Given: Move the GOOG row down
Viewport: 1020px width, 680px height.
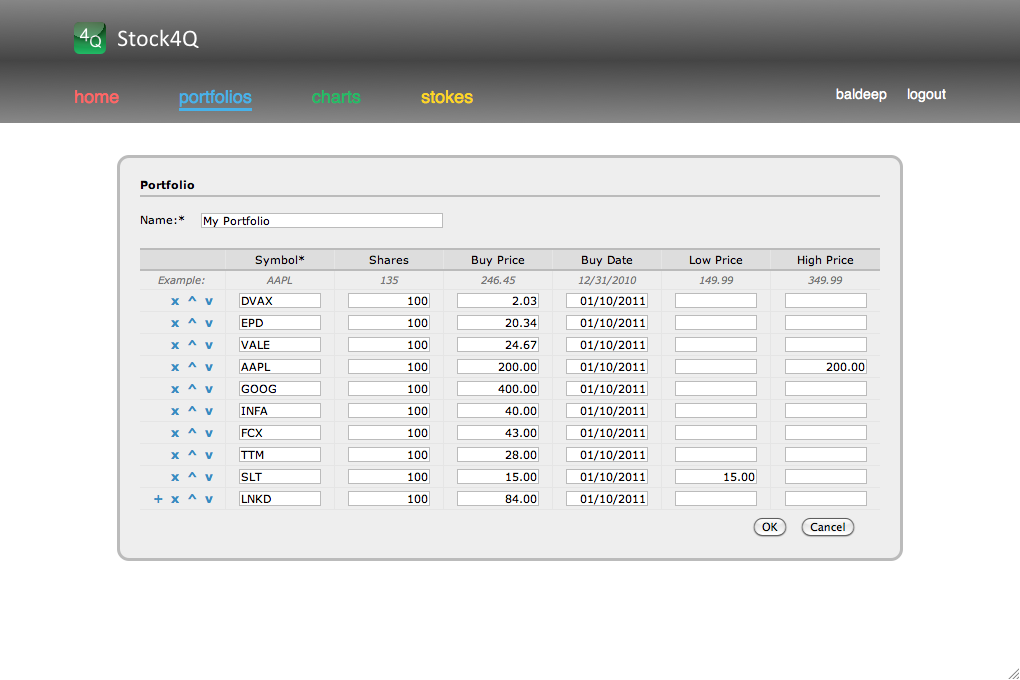Looking at the screenshot, I should coord(209,390).
